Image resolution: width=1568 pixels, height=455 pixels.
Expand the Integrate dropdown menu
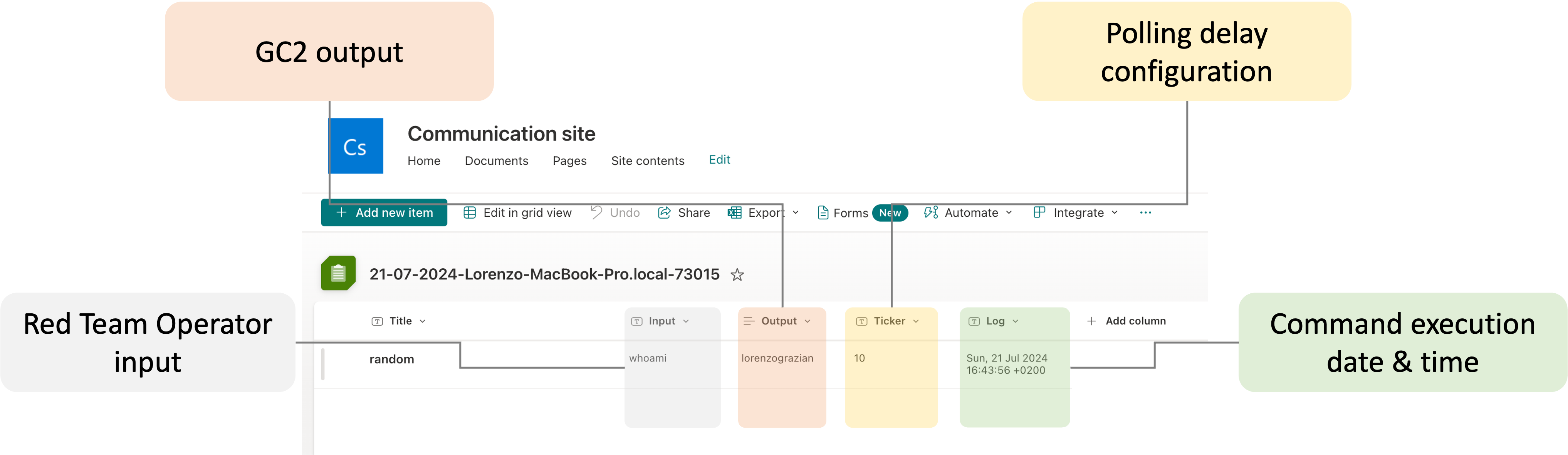[x=1115, y=213]
